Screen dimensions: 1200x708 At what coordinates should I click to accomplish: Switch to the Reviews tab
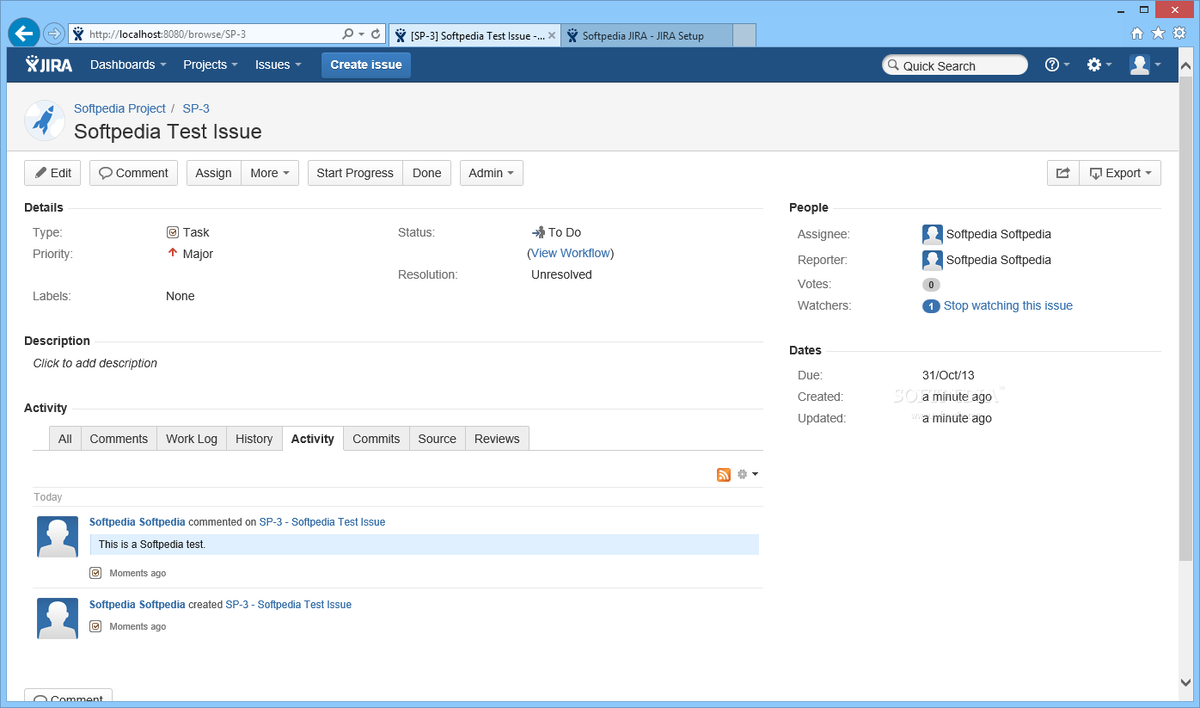coord(497,439)
